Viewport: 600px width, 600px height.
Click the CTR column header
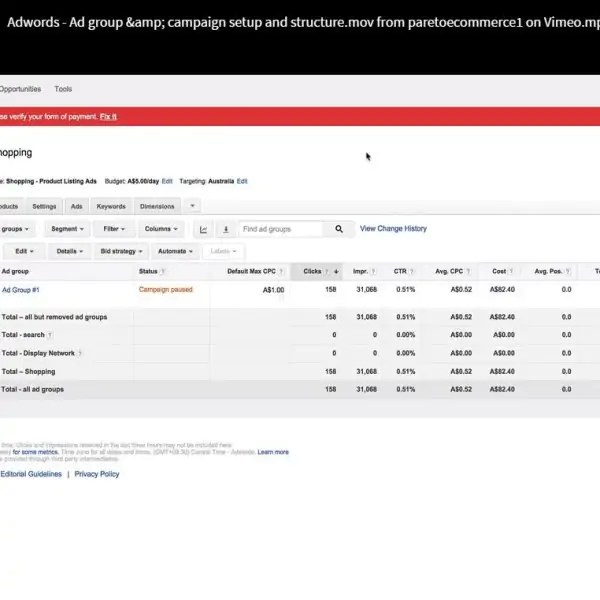pos(400,271)
